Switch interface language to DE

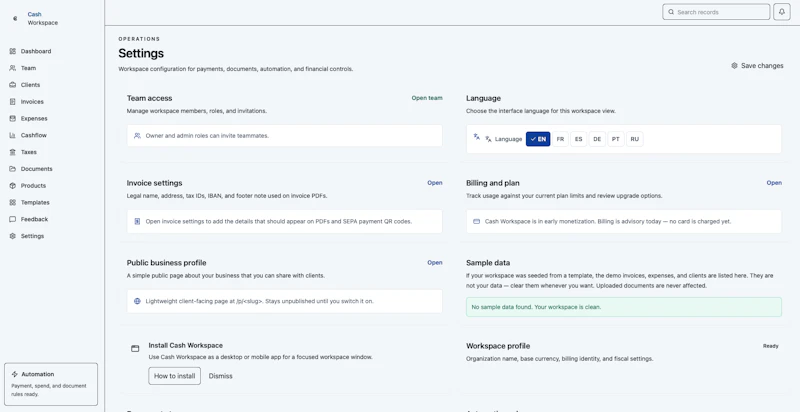point(597,139)
